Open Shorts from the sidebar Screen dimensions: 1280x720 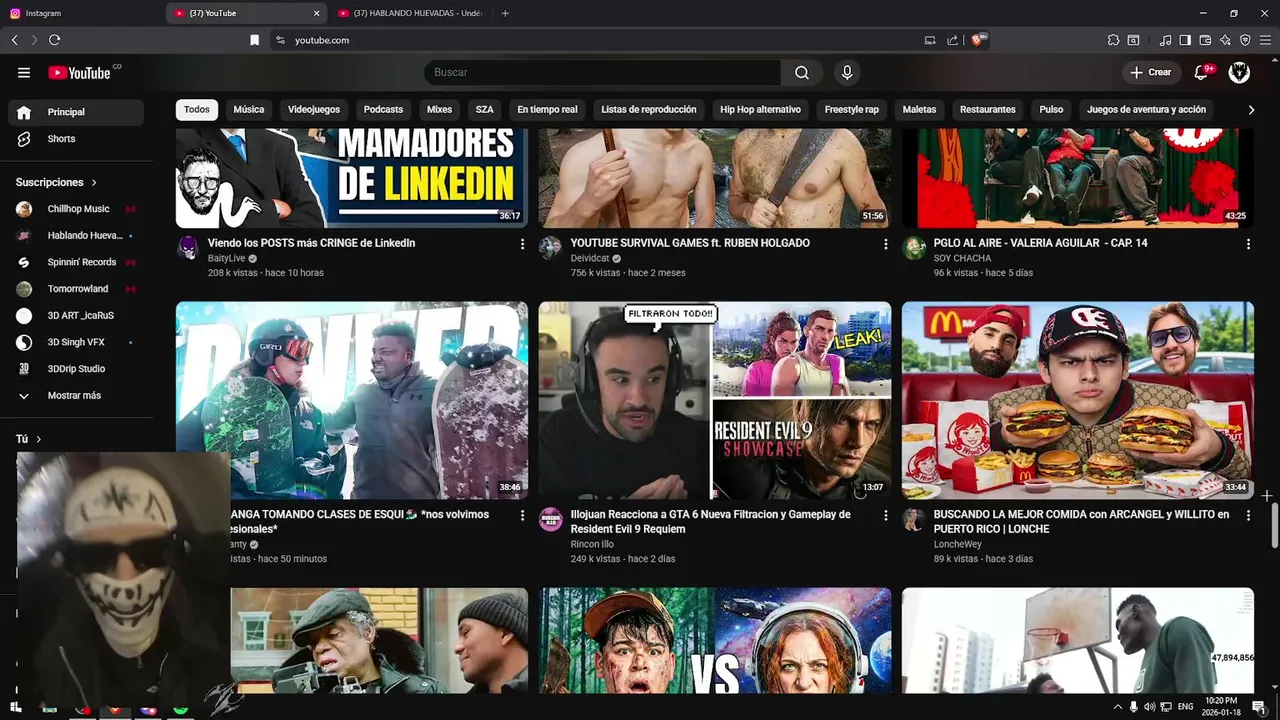(x=76, y=139)
